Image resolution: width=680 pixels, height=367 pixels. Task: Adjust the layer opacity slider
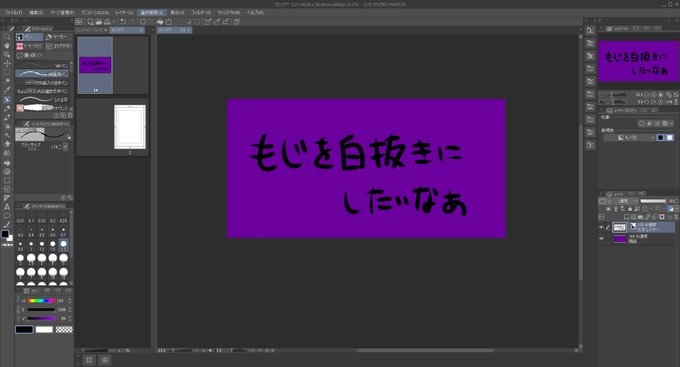coord(653,201)
